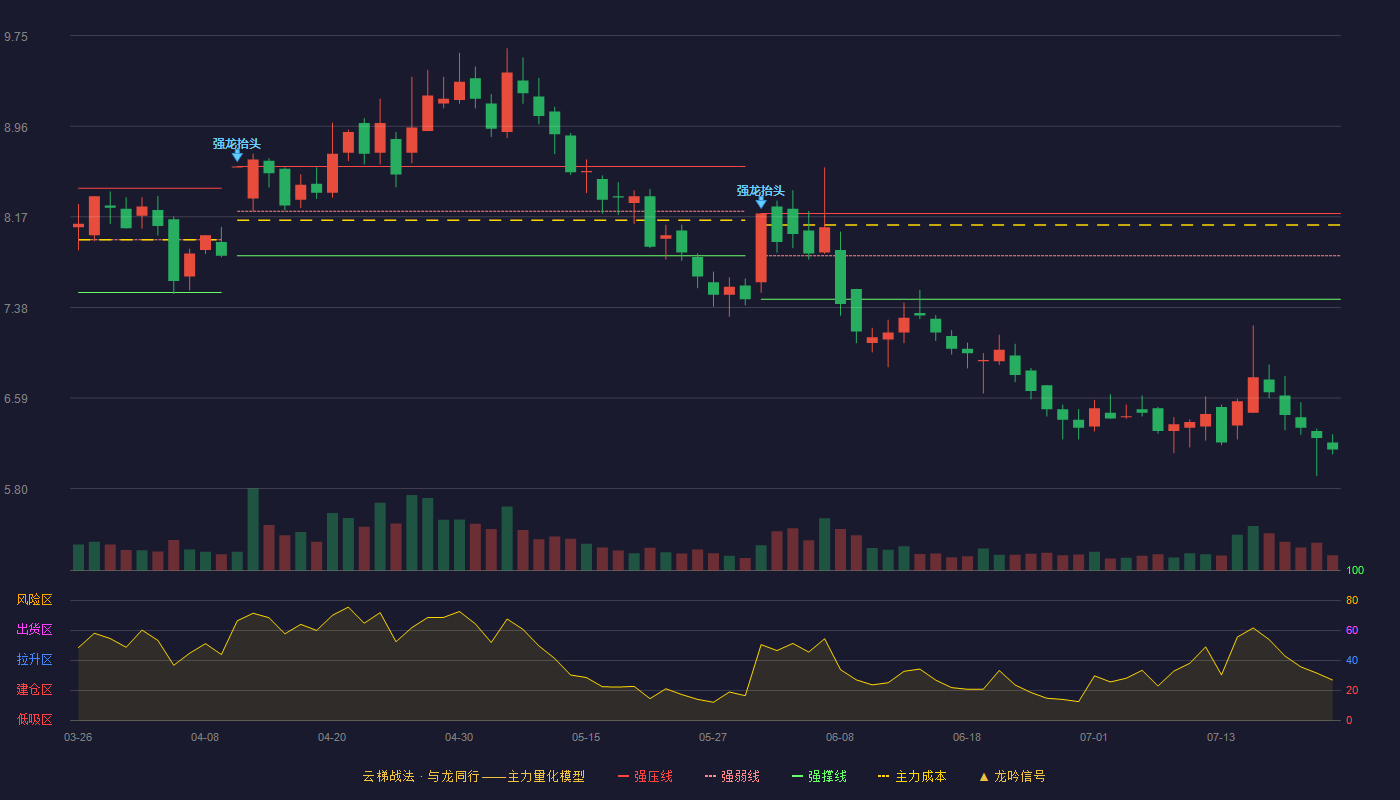Click the 低吸区 zone label
Screen dimensions: 1400x800
pyautogui.click(x=34, y=719)
